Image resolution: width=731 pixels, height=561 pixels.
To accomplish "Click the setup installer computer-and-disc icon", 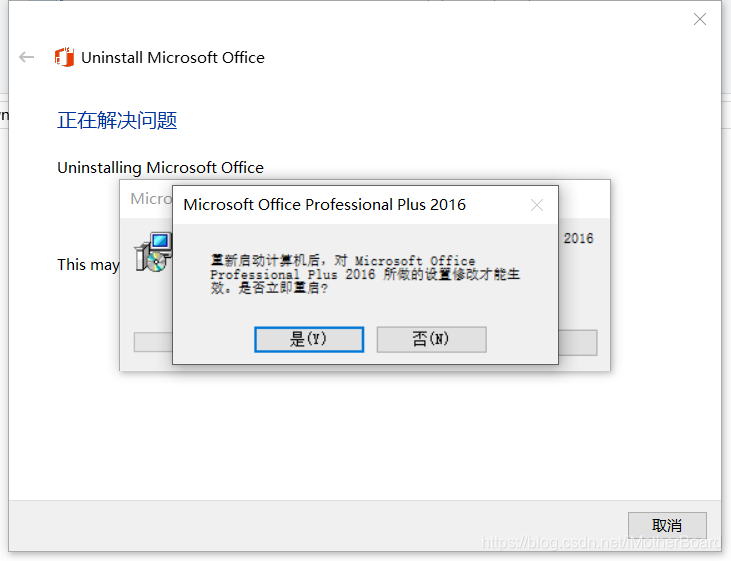I will pyautogui.click(x=153, y=252).
